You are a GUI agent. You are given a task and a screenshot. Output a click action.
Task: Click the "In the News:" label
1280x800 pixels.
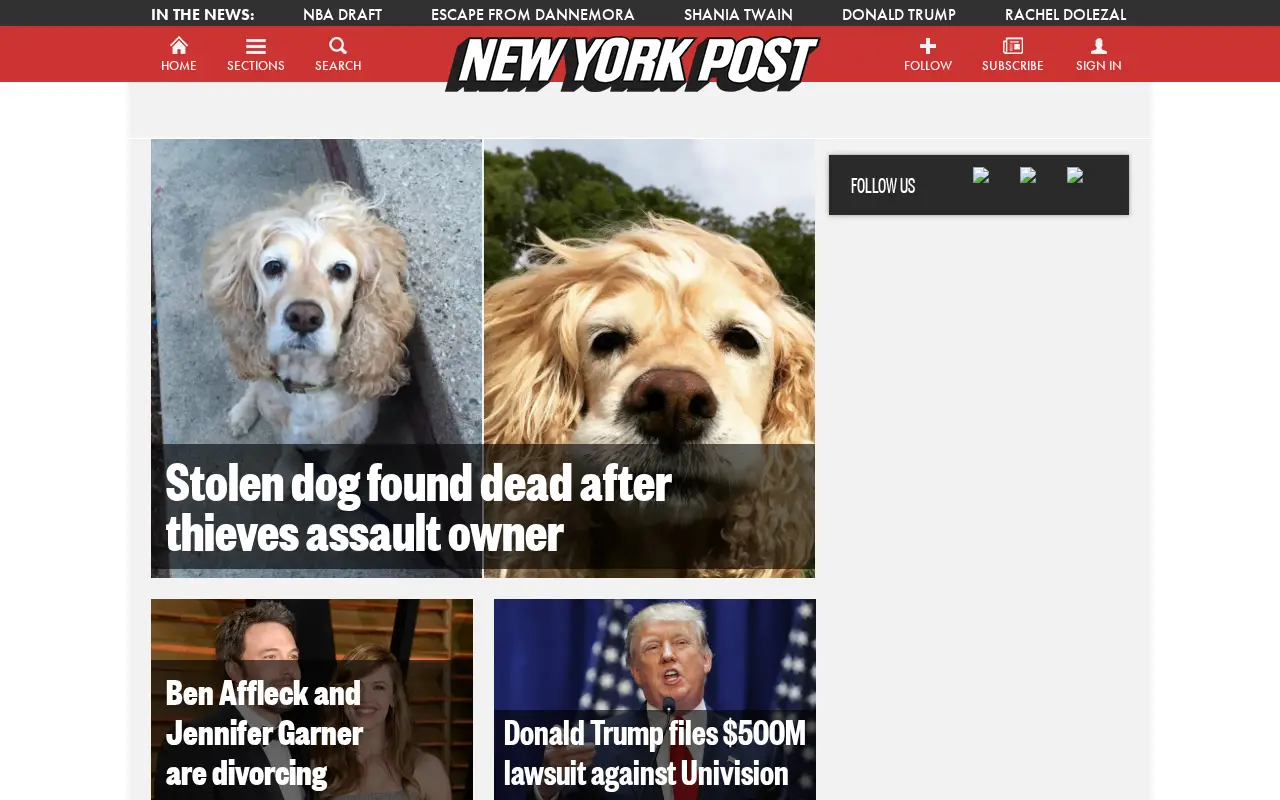tap(203, 14)
